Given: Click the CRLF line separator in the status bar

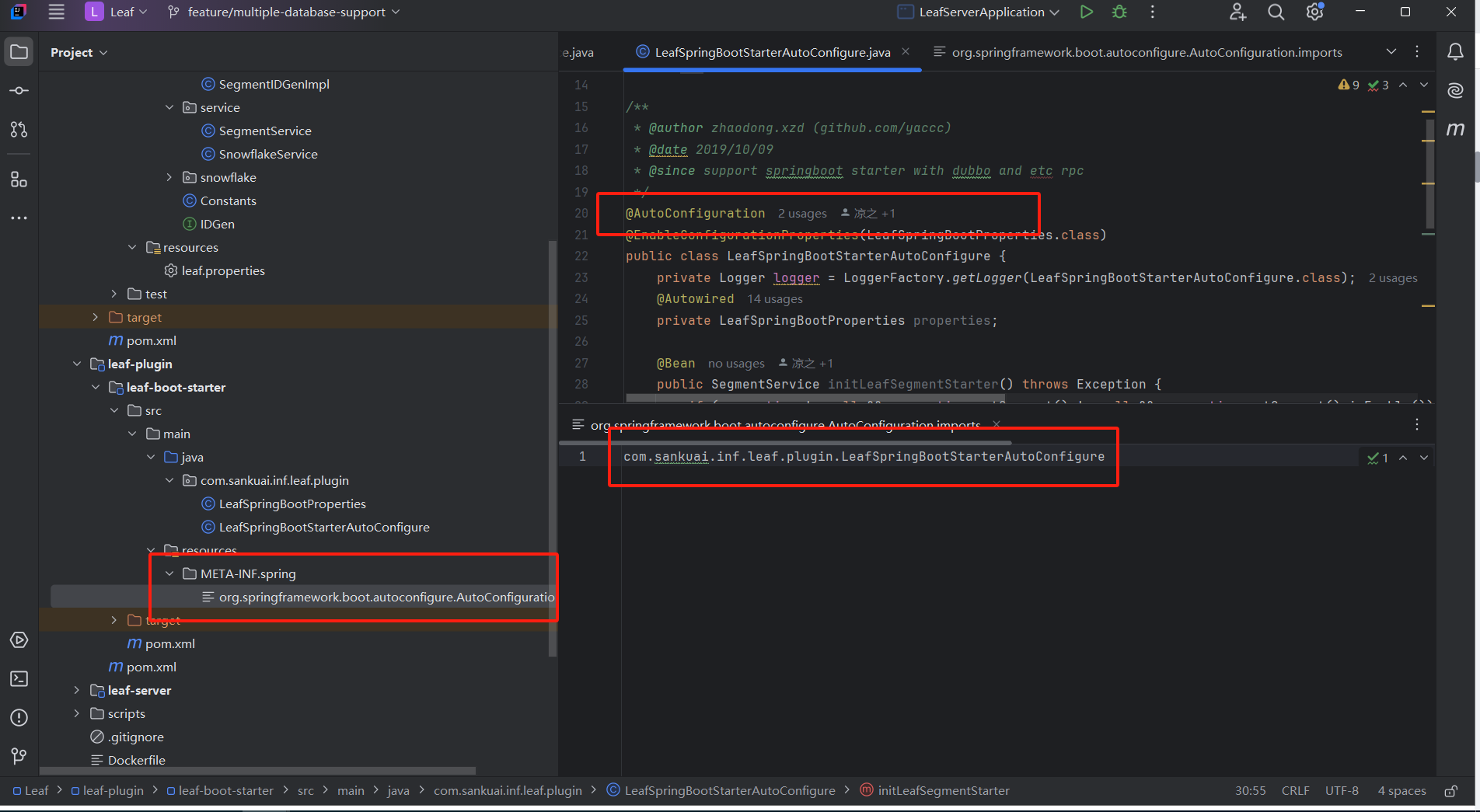Looking at the screenshot, I should coord(1295,791).
